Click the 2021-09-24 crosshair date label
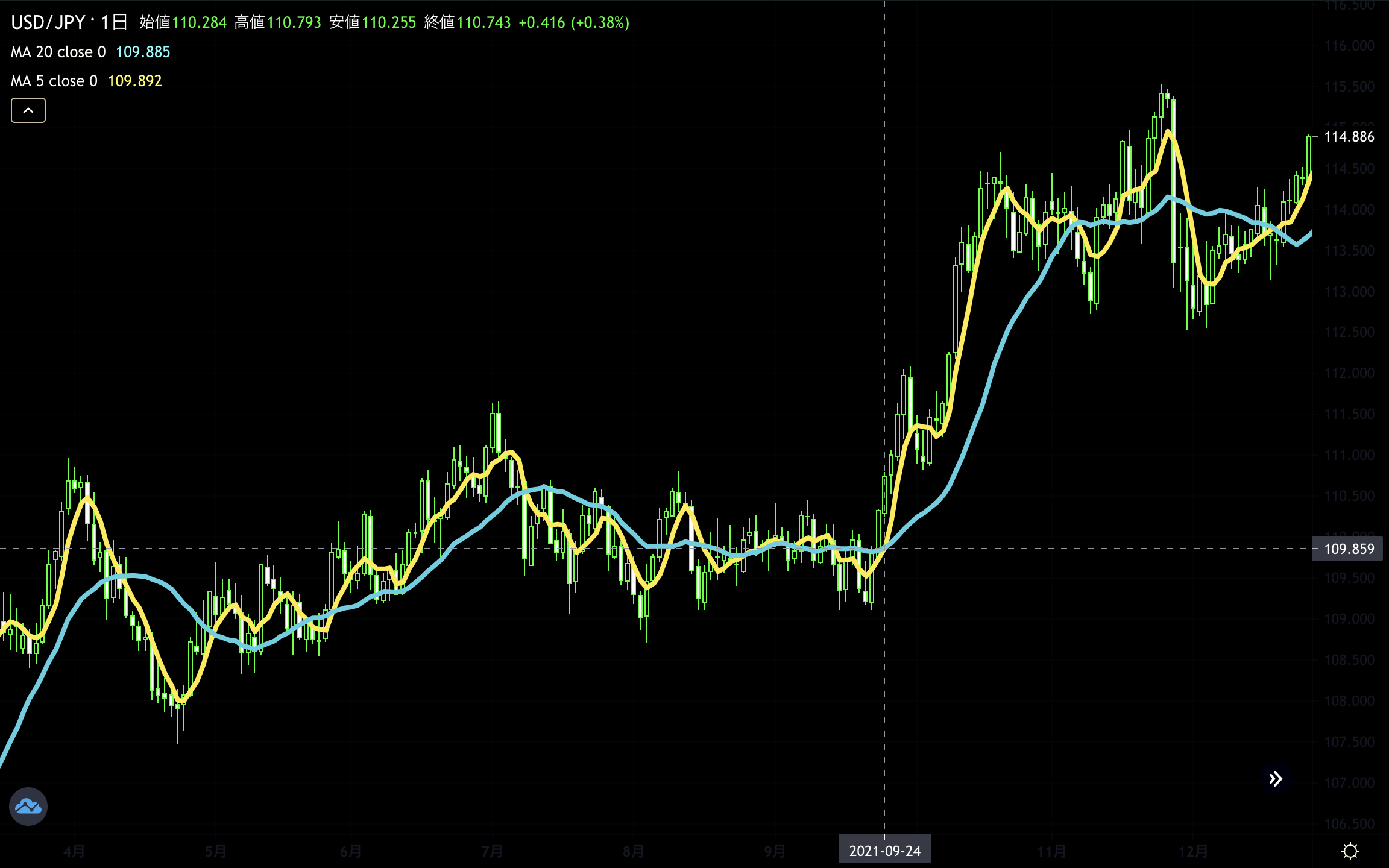 coord(884,851)
